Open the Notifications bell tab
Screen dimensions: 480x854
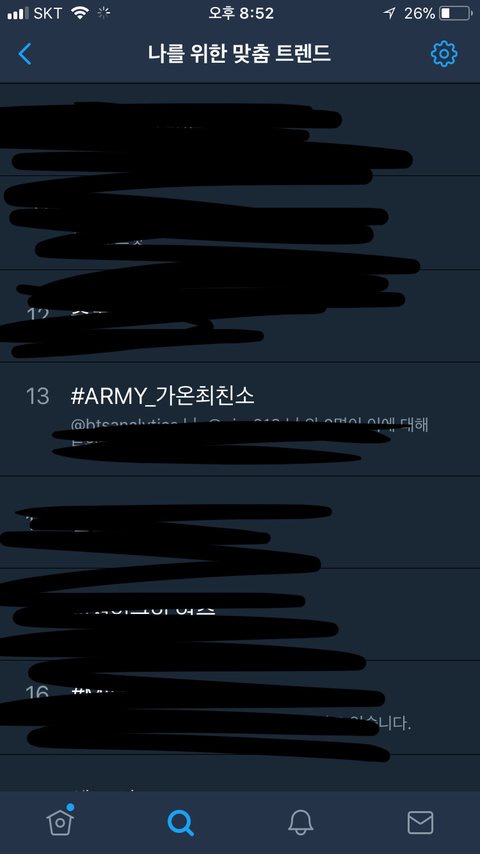300,822
